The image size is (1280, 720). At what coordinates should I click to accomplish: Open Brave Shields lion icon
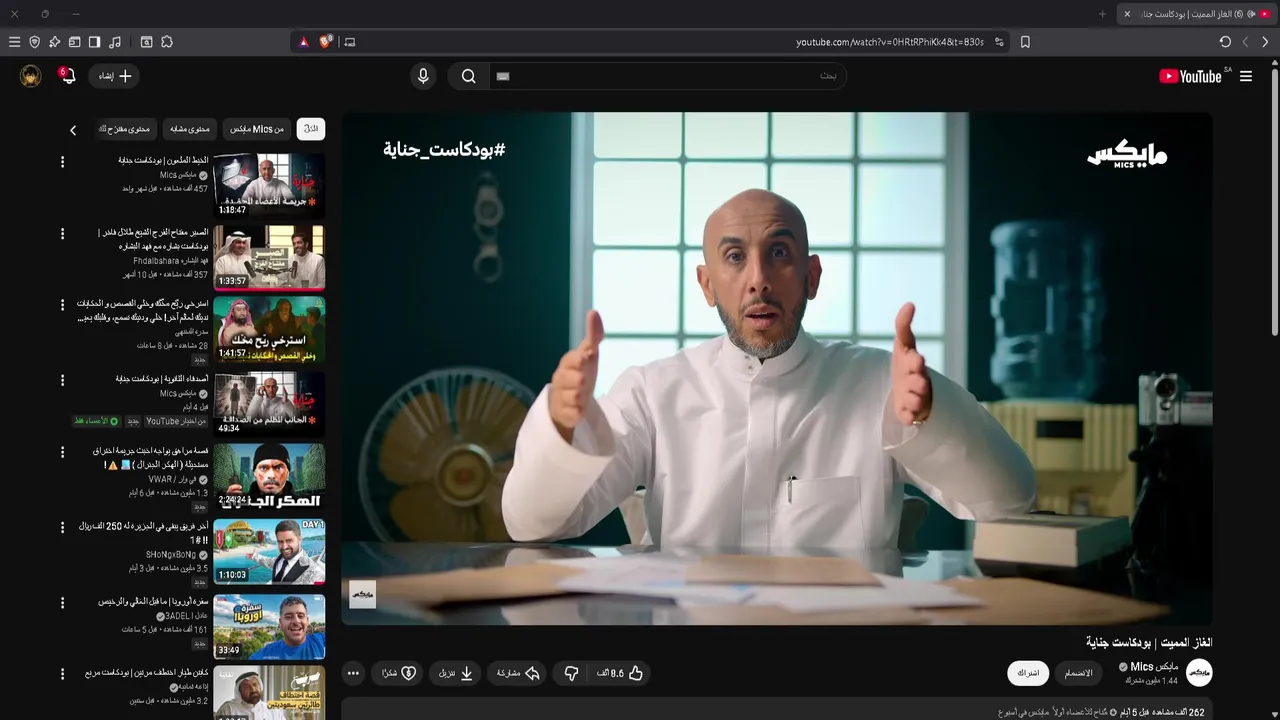coord(326,42)
